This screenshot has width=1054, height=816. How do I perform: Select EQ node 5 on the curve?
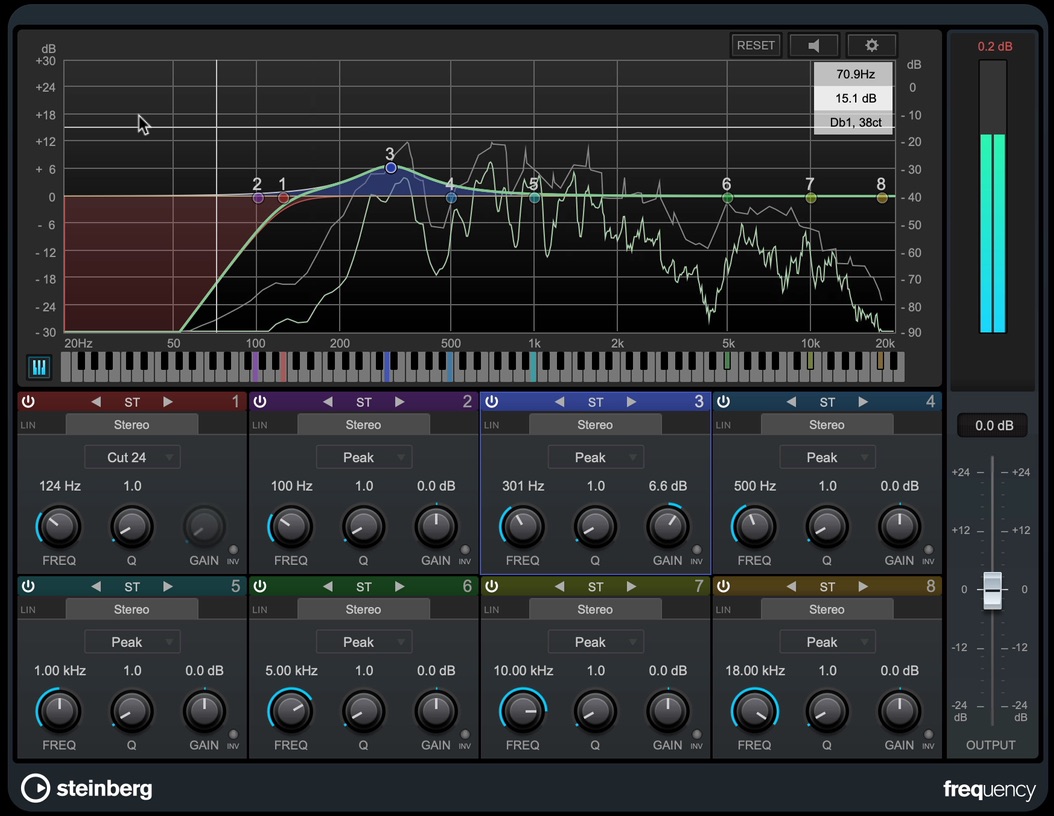click(534, 198)
